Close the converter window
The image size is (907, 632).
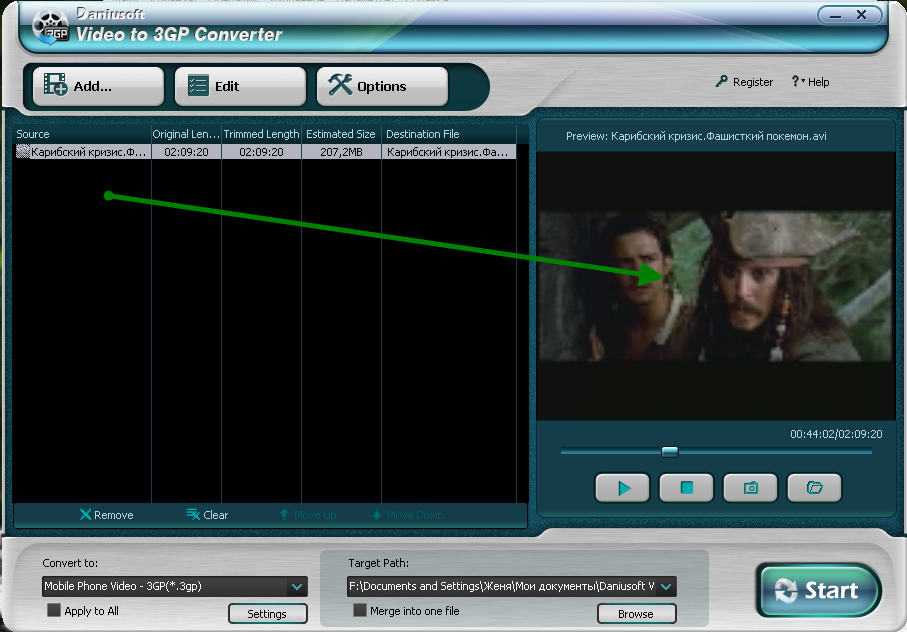coord(862,15)
